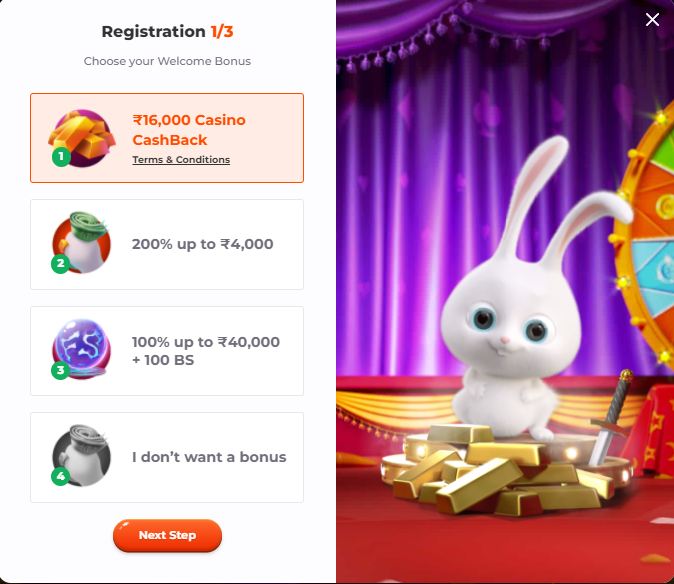Click green number 2 badge
This screenshot has height=584, width=674.
pos(61,263)
